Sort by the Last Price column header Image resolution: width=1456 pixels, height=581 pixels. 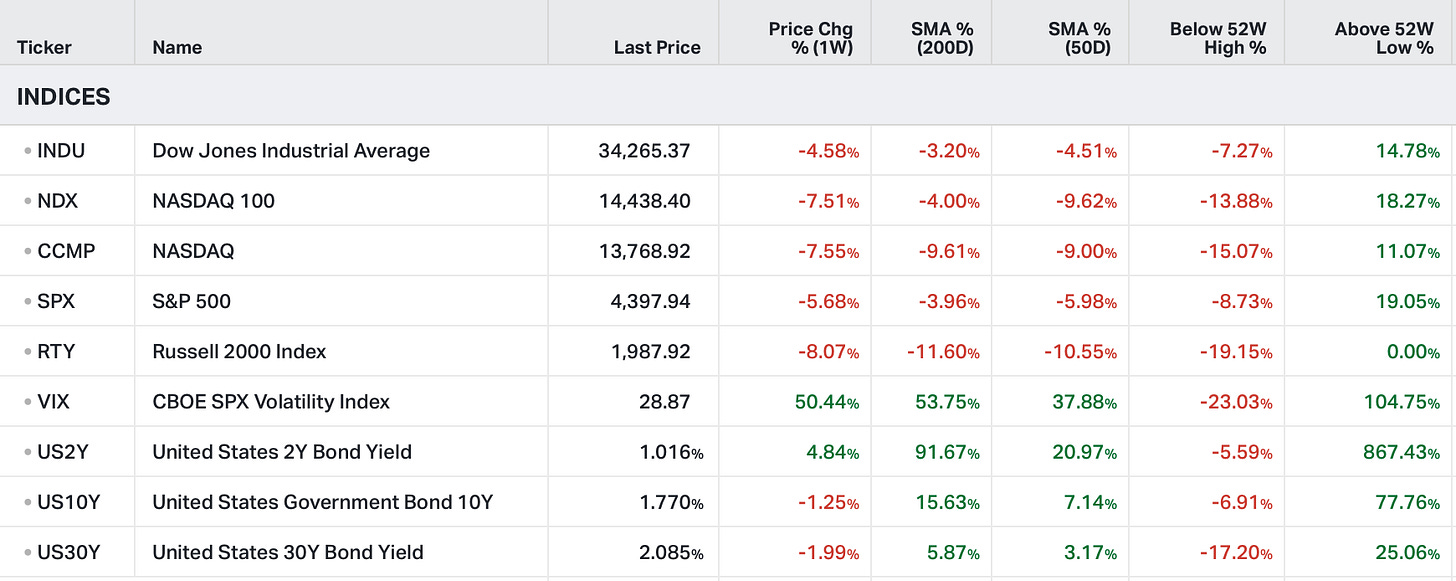[657, 47]
